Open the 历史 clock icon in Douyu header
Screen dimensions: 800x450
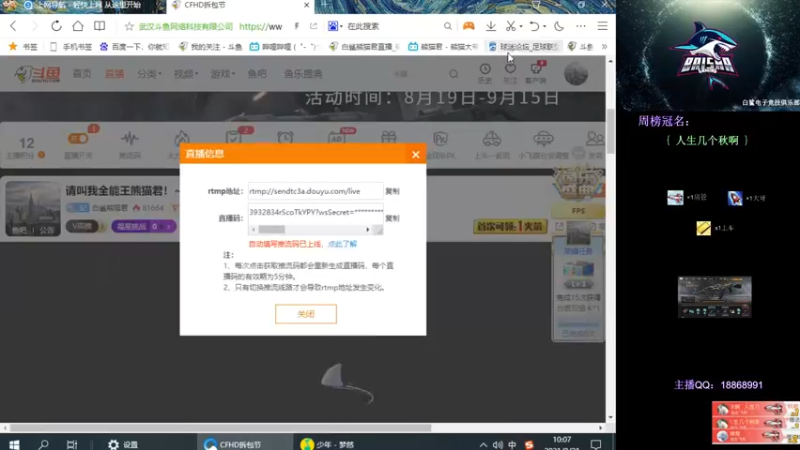tap(485, 73)
